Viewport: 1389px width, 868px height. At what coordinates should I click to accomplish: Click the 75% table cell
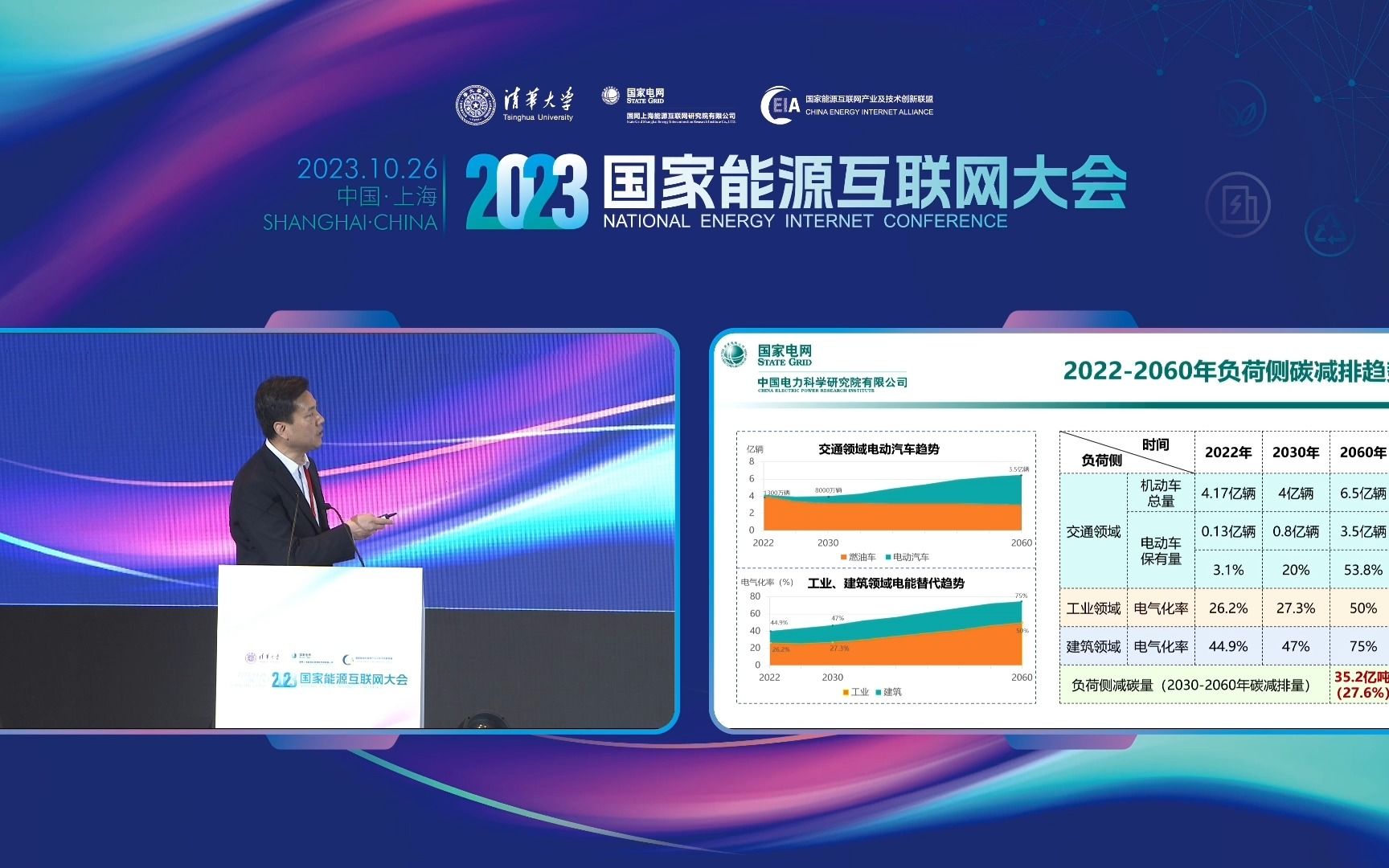(1360, 646)
